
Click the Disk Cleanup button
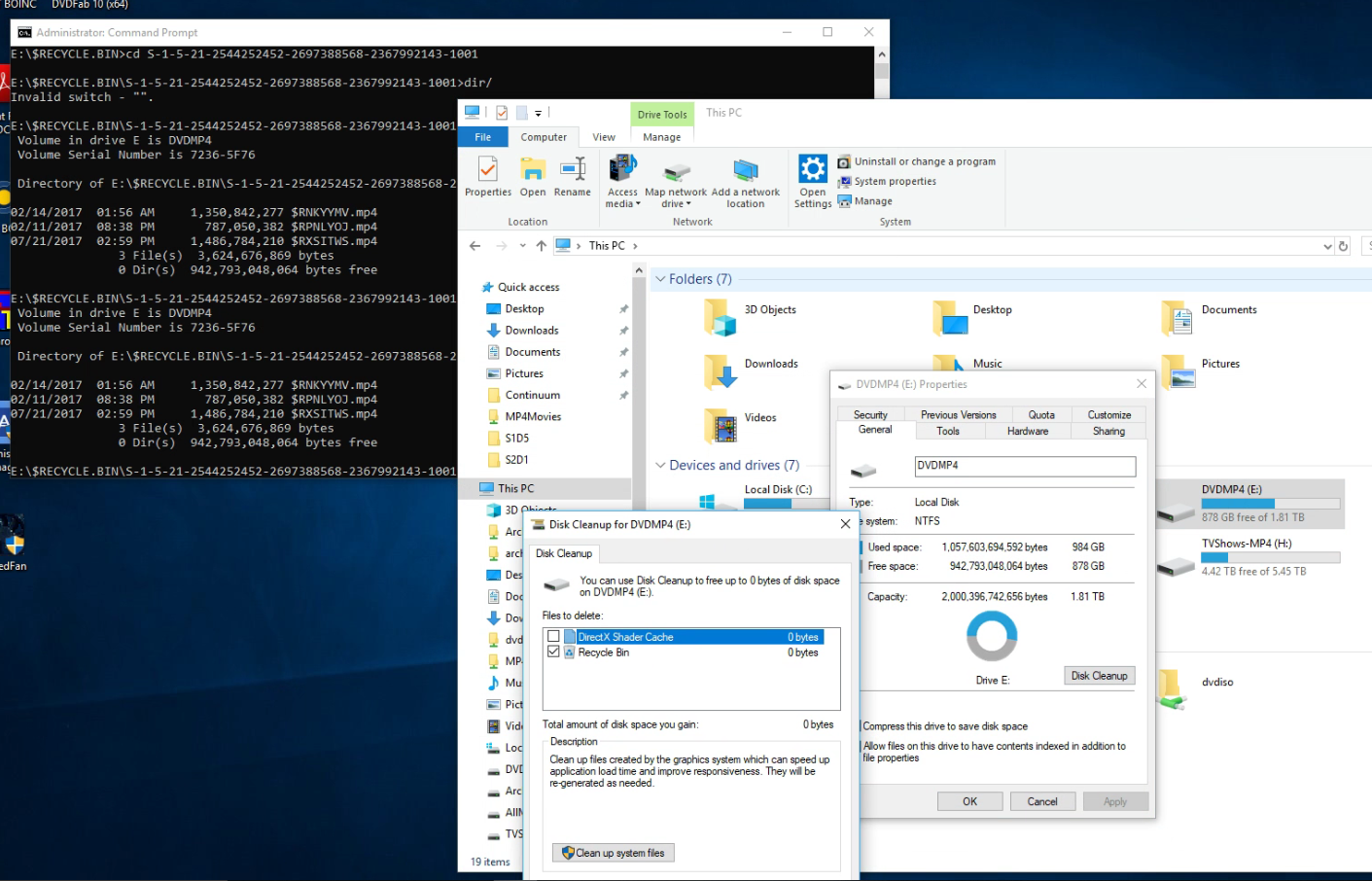click(x=1099, y=676)
